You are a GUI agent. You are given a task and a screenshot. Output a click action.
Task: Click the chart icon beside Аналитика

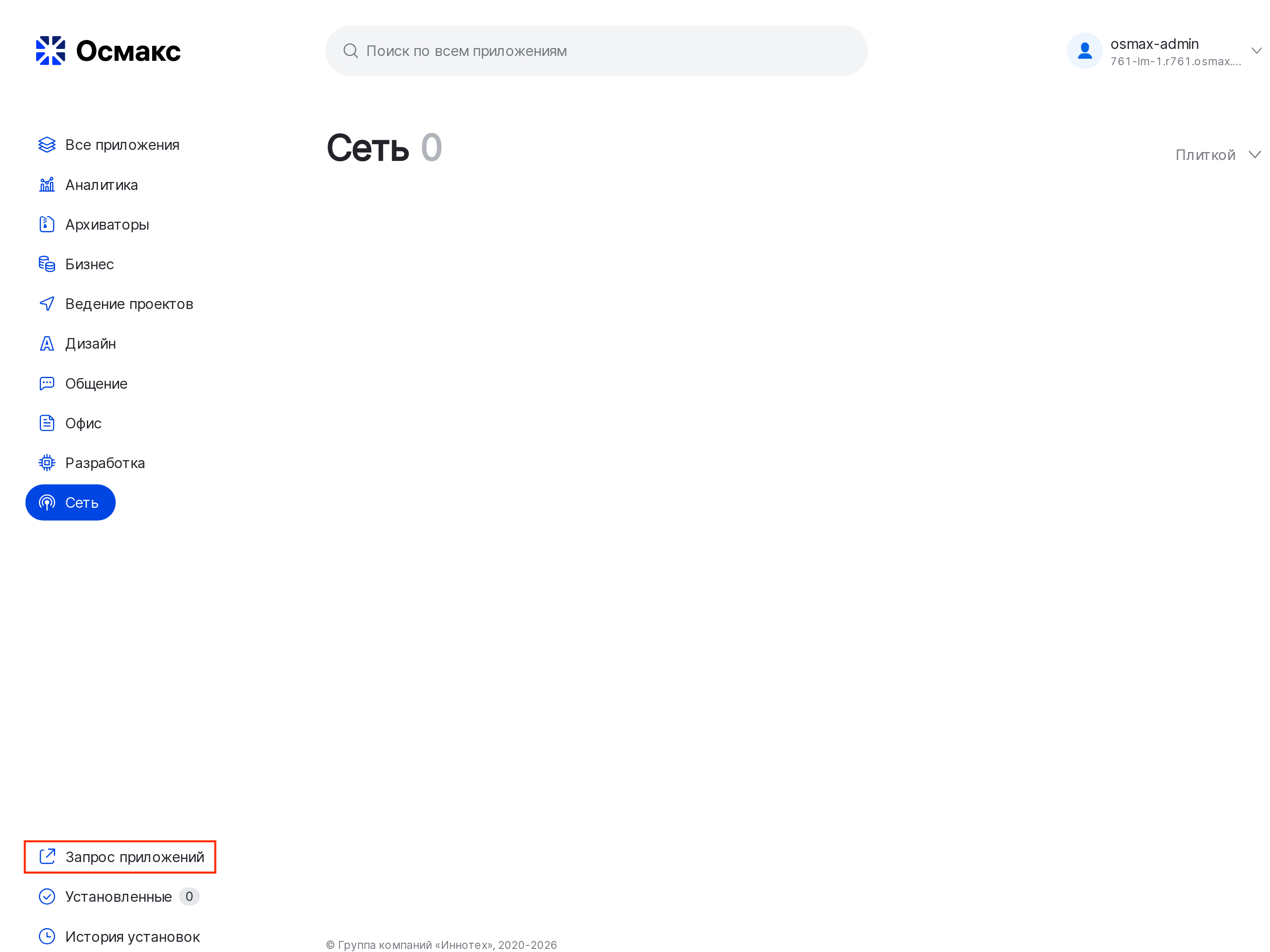47,185
